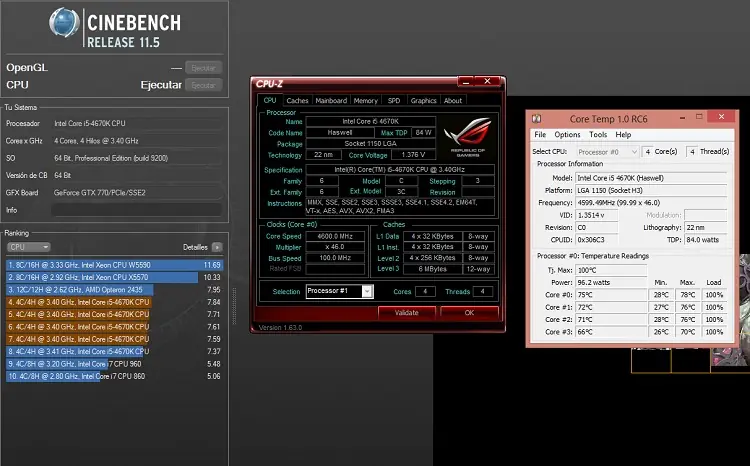
Task: Click the VID value 1.3514 v
Action: pos(596,215)
